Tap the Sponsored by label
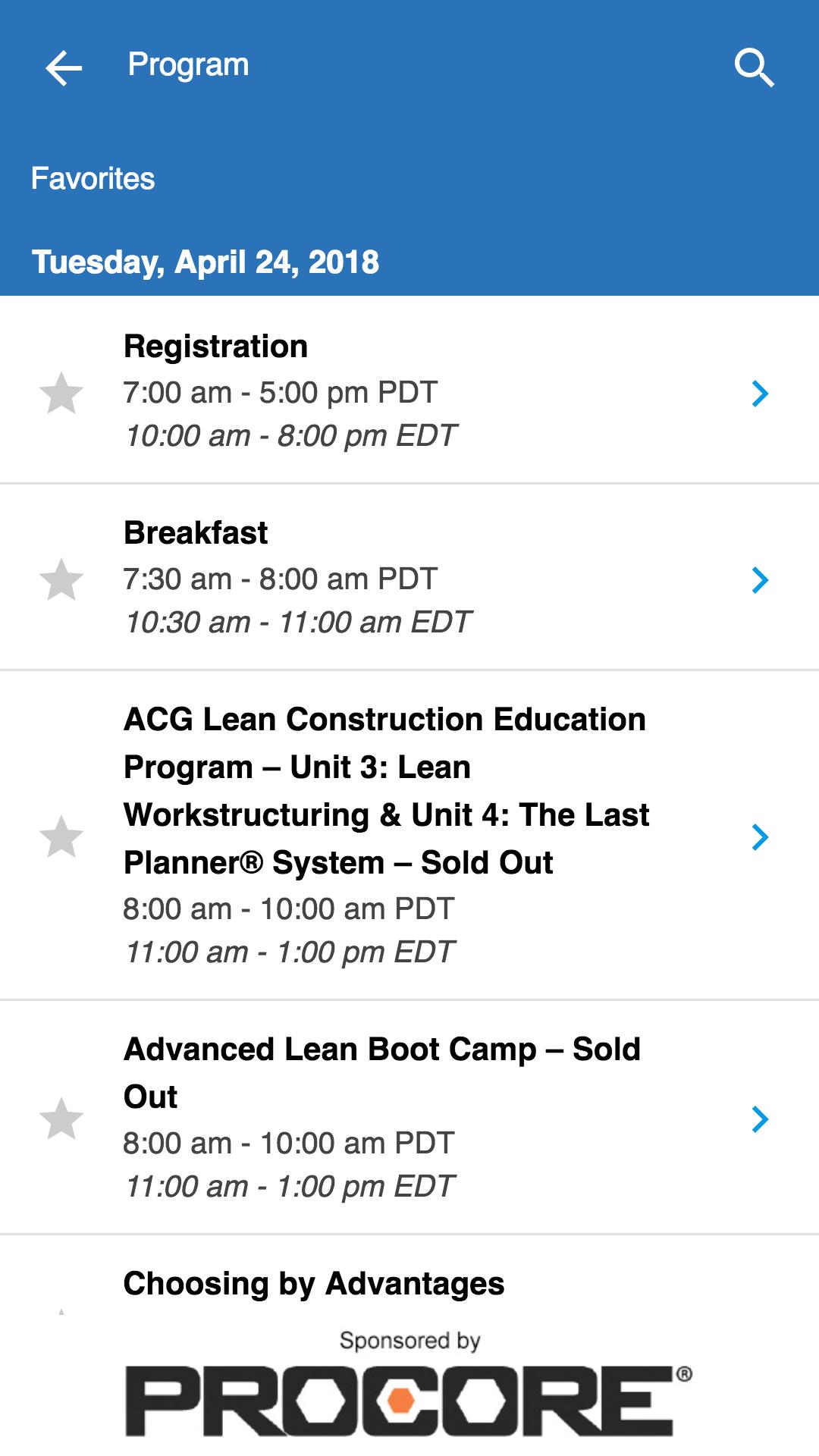This screenshot has width=819, height=1456. [409, 1341]
